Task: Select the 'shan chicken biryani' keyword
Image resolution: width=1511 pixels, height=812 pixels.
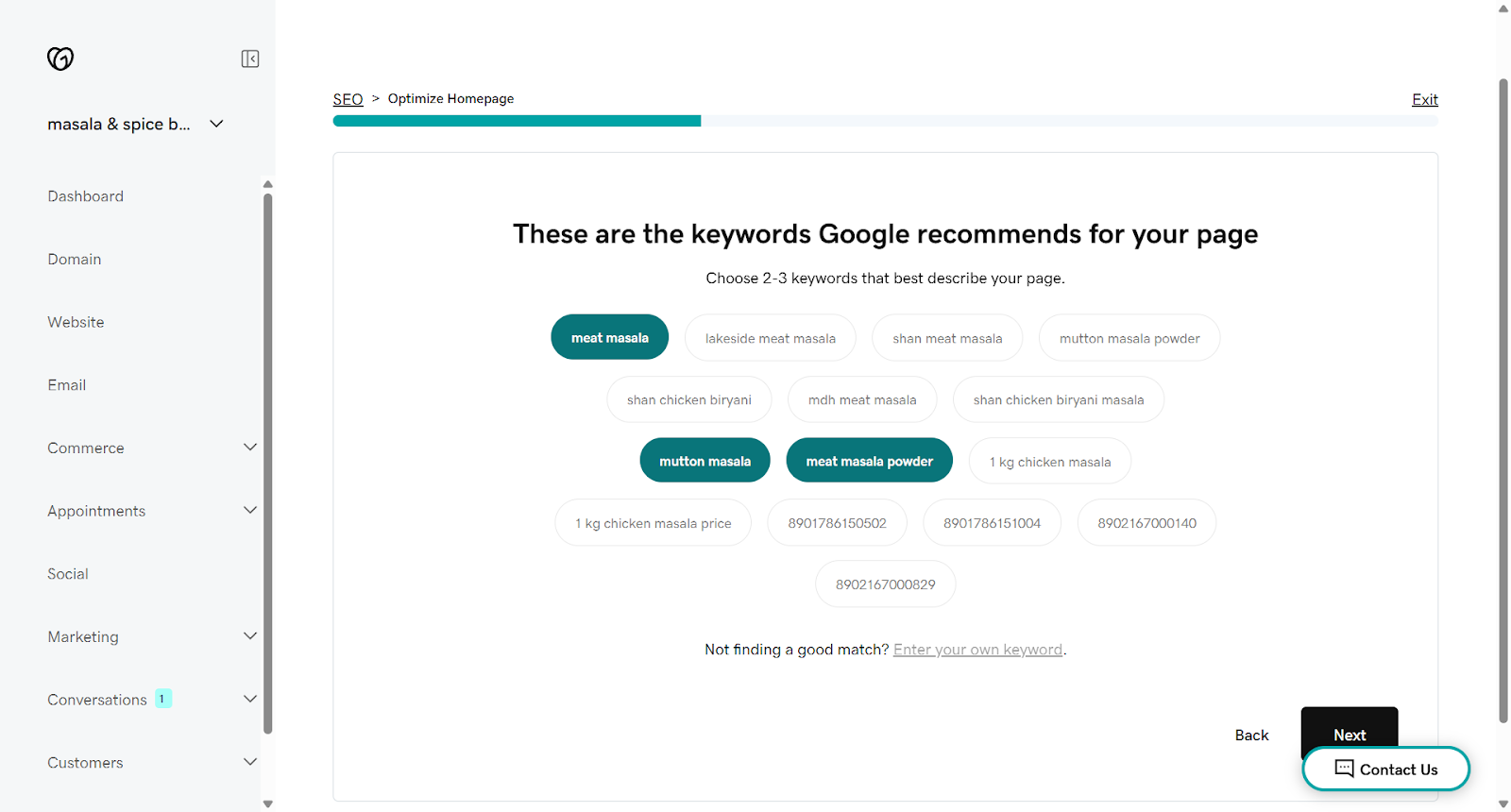Action: point(688,400)
